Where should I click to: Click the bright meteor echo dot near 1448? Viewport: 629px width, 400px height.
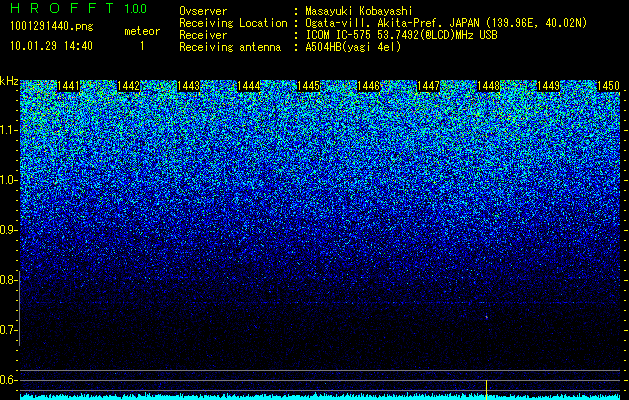487,317
